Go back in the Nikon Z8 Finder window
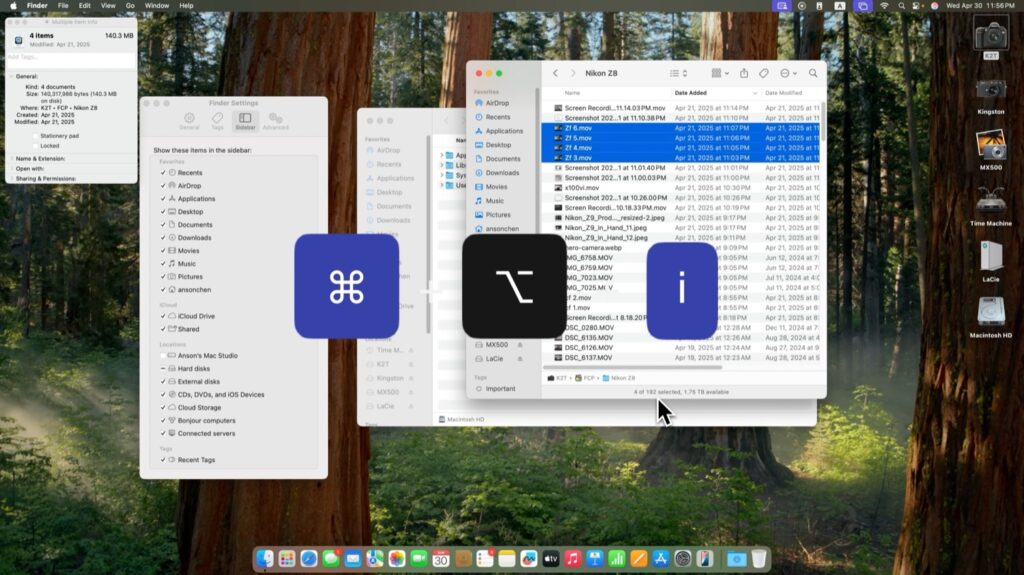Viewport: 1024px width, 575px height. click(556, 73)
